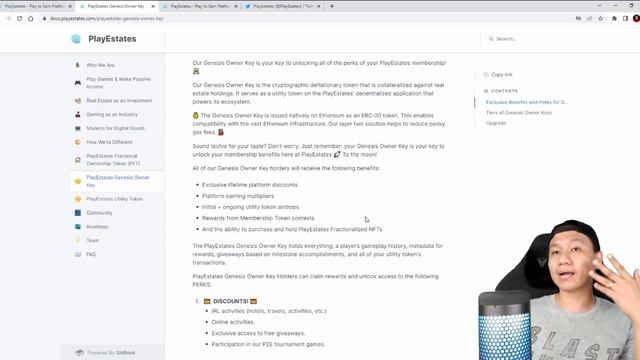The width and height of the screenshot is (640, 360).
Task: Click 'Platform earning multipliers' bullet
Action: pyautogui.click(x=238, y=196)
